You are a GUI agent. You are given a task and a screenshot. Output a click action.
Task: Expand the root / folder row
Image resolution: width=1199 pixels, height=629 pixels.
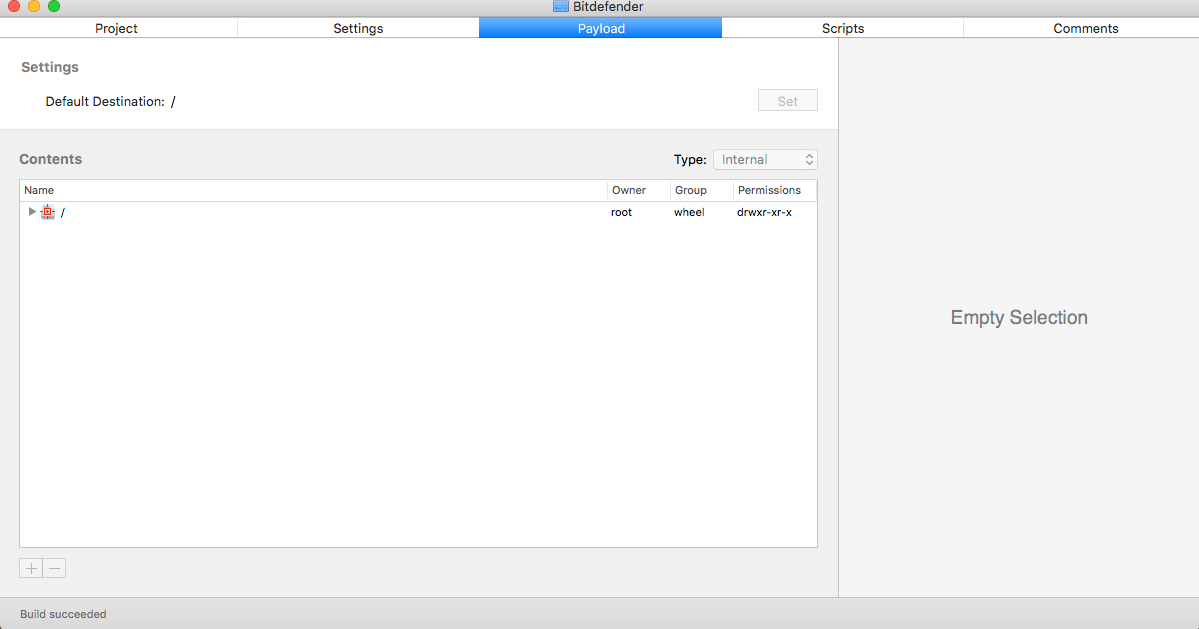(x=31, y=212)
